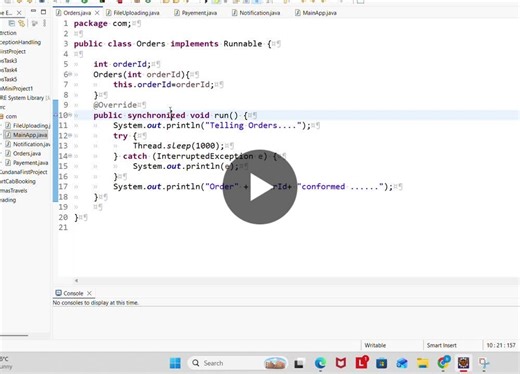Viewport: 520px width, 374px height.
Task: Open File Explorer from the taskbar
Action: pyautogui.click(x=422, y=363)
